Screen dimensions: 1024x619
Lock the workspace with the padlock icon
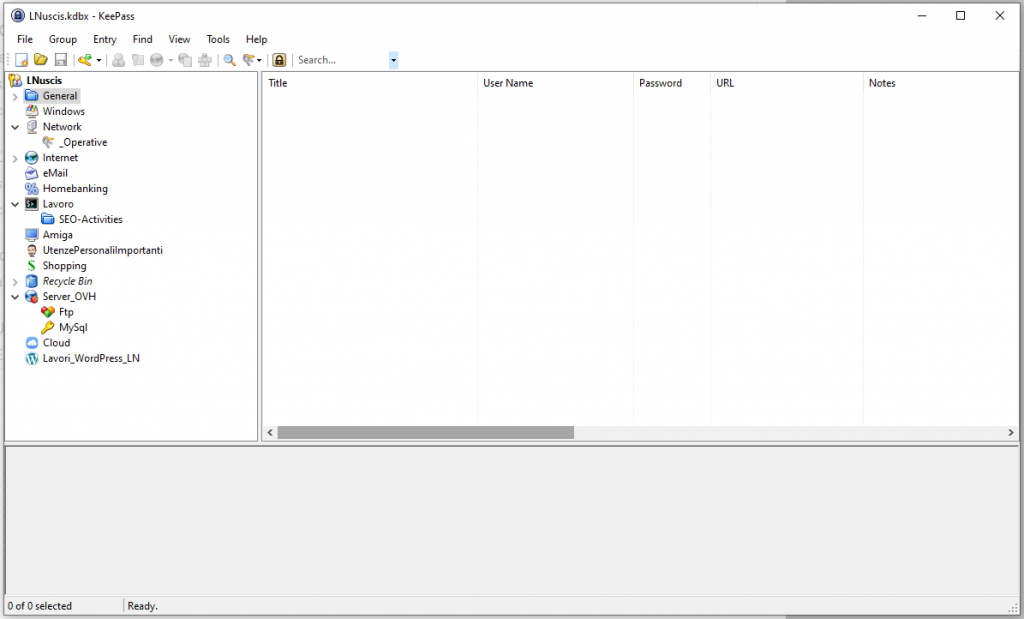tap(280, 60)
